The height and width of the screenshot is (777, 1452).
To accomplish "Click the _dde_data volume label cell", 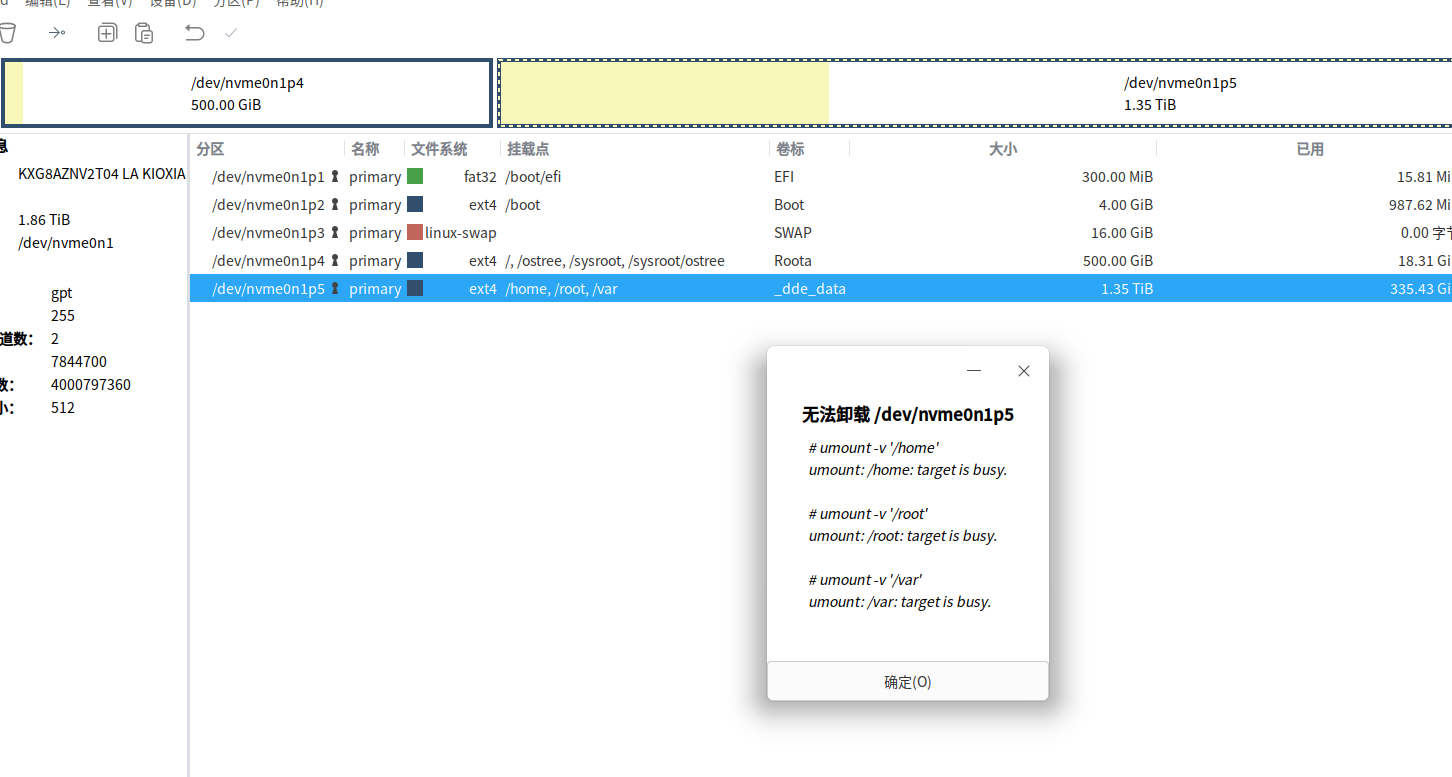I will pos(809,289).
